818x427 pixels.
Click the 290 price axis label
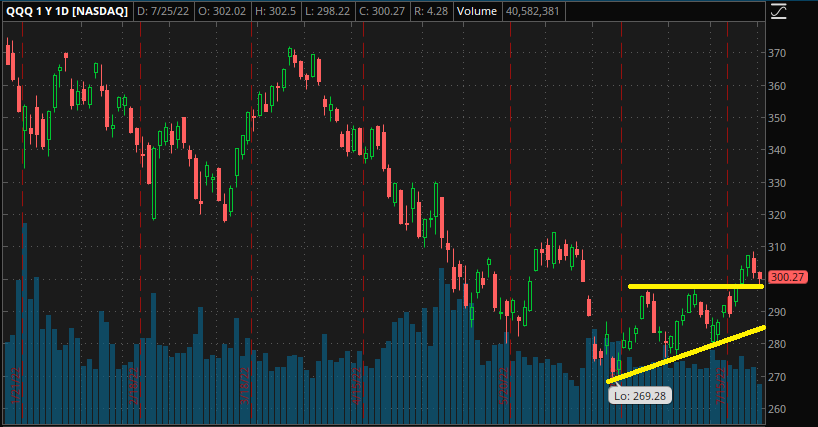point(777,312)
